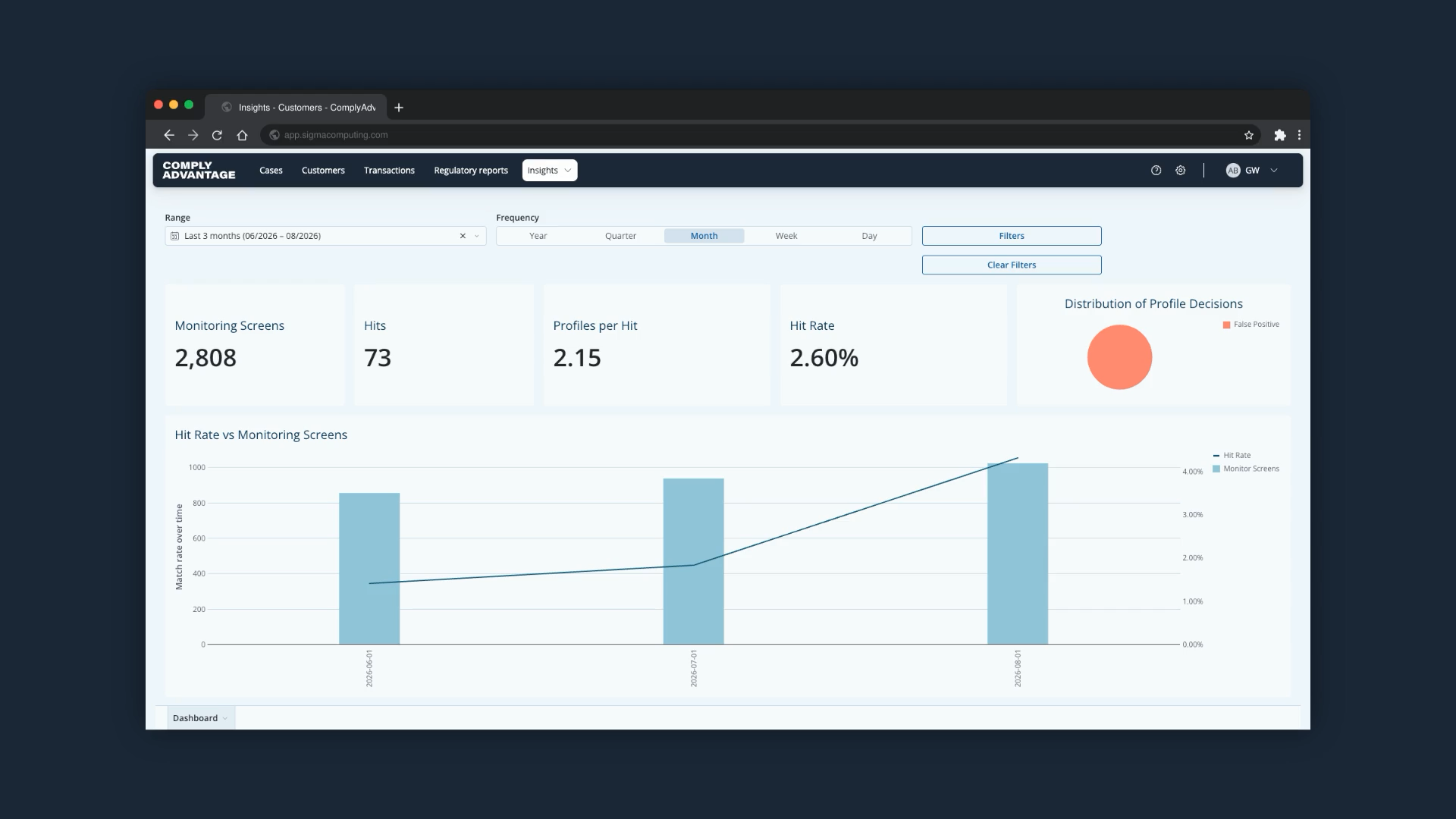The width and height of the screenshot is (1456, 819).
Task: Click the site info icon in address bar
Action: click(275, 135)
